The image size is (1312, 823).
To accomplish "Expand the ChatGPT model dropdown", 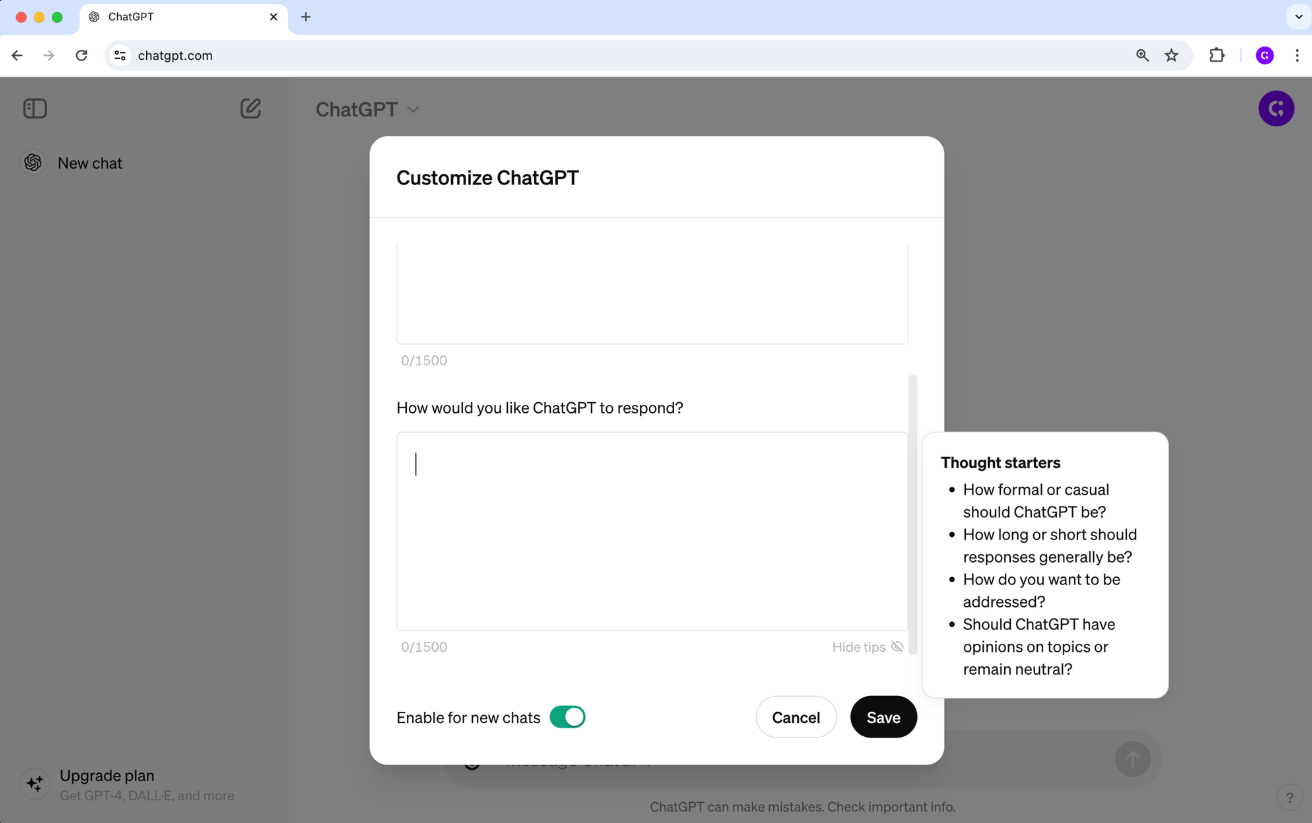I will click(x=367, y=109).
